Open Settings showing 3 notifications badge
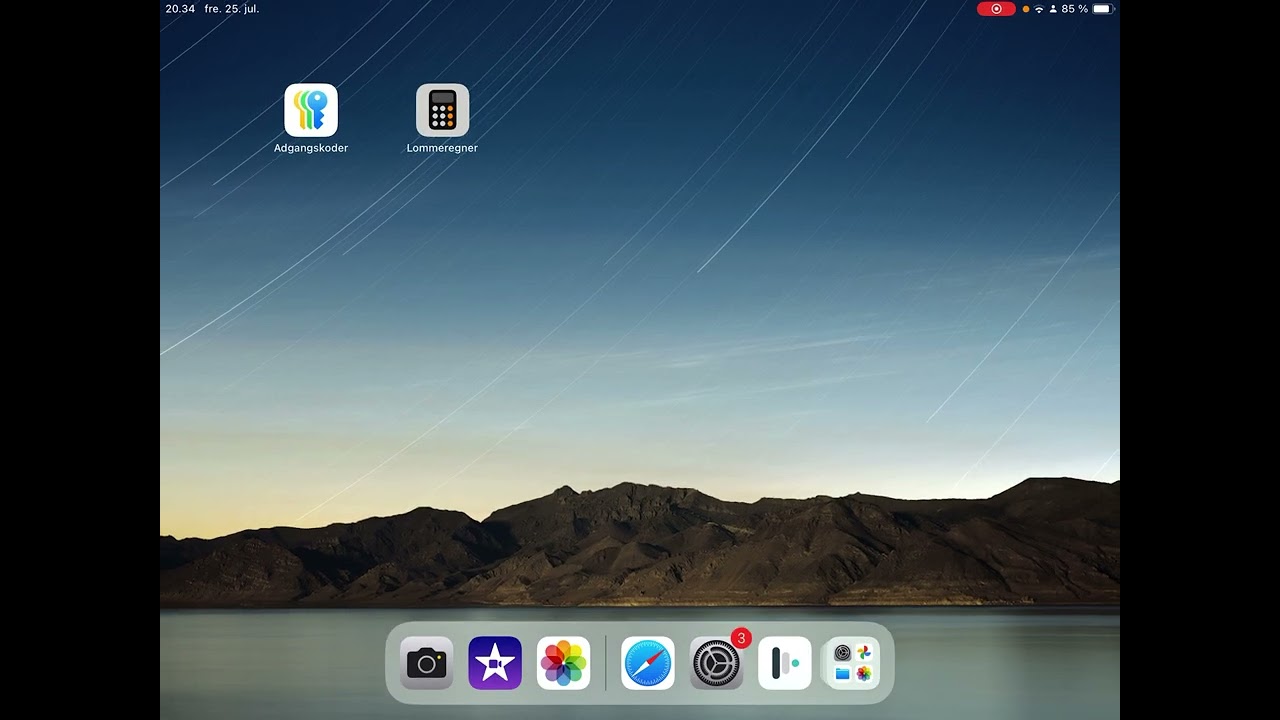The image size is (1280, 720). 714,662
